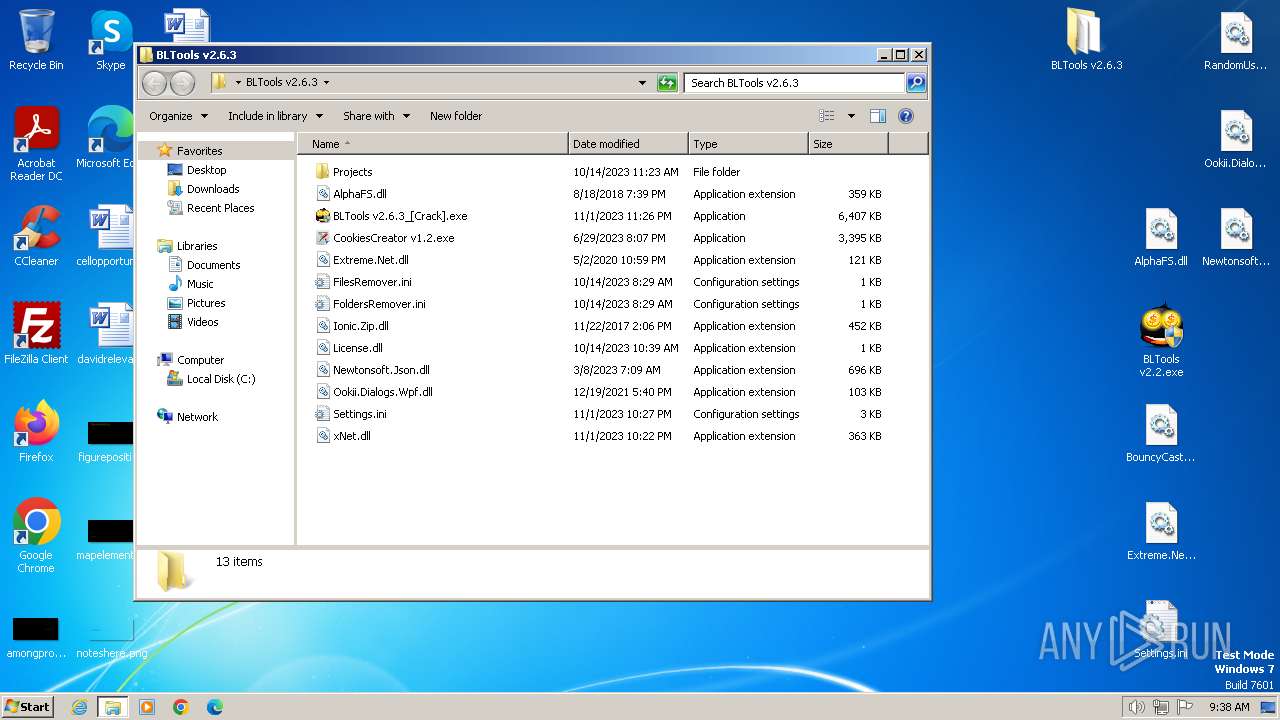Select the Music library
1280x720 pixels.
click(200, 284)
